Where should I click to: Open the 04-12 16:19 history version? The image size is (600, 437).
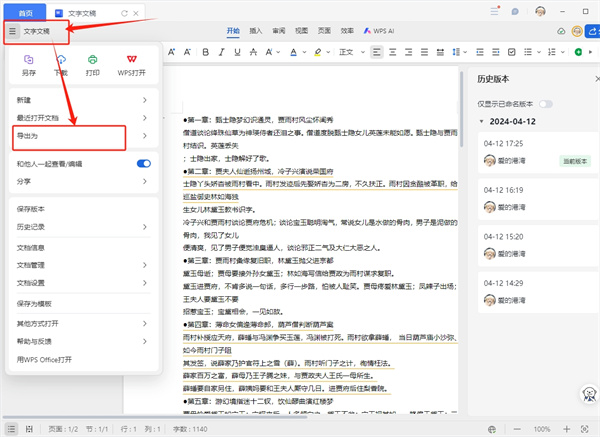click(538, 199)
